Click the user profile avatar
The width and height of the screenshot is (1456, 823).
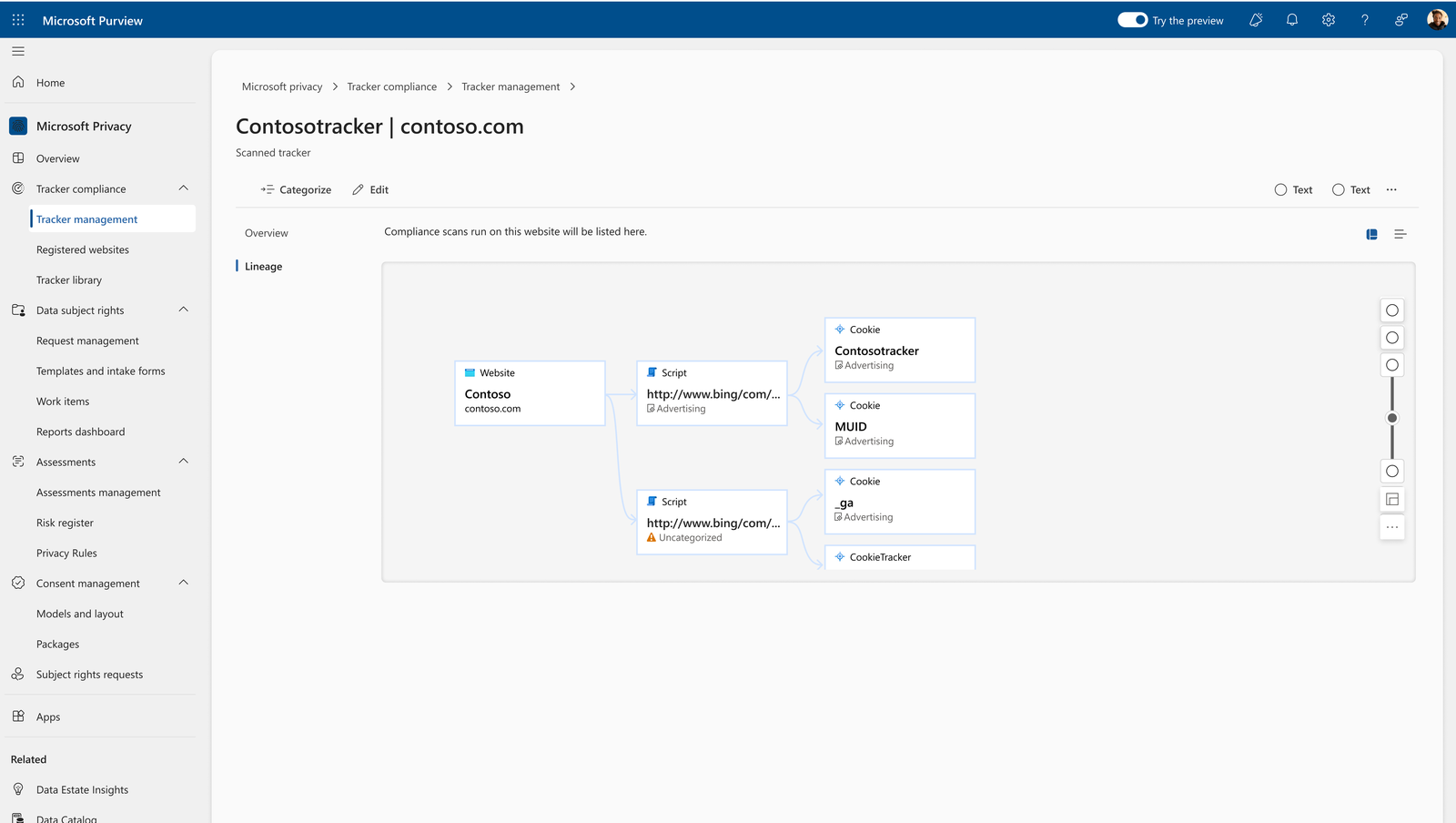click(1438, 20)
